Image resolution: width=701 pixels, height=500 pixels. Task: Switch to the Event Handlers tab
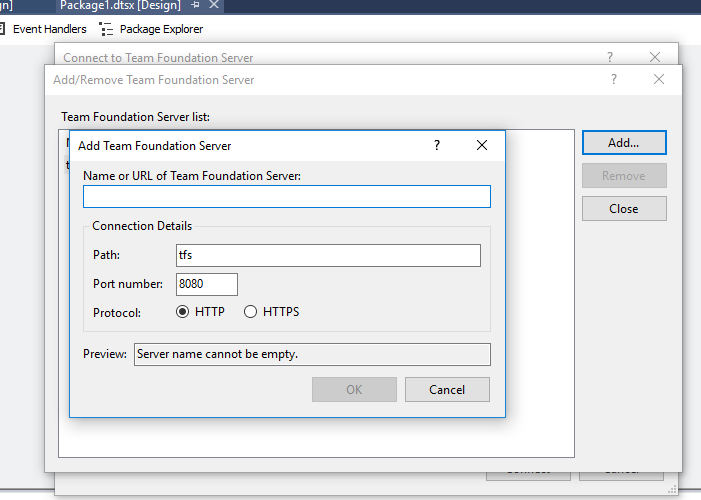(44, 29)
